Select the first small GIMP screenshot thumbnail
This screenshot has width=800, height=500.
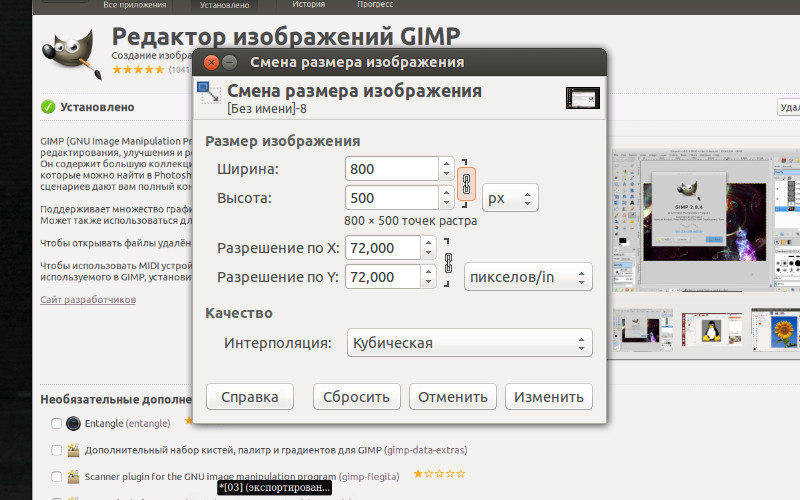[642, 330]
